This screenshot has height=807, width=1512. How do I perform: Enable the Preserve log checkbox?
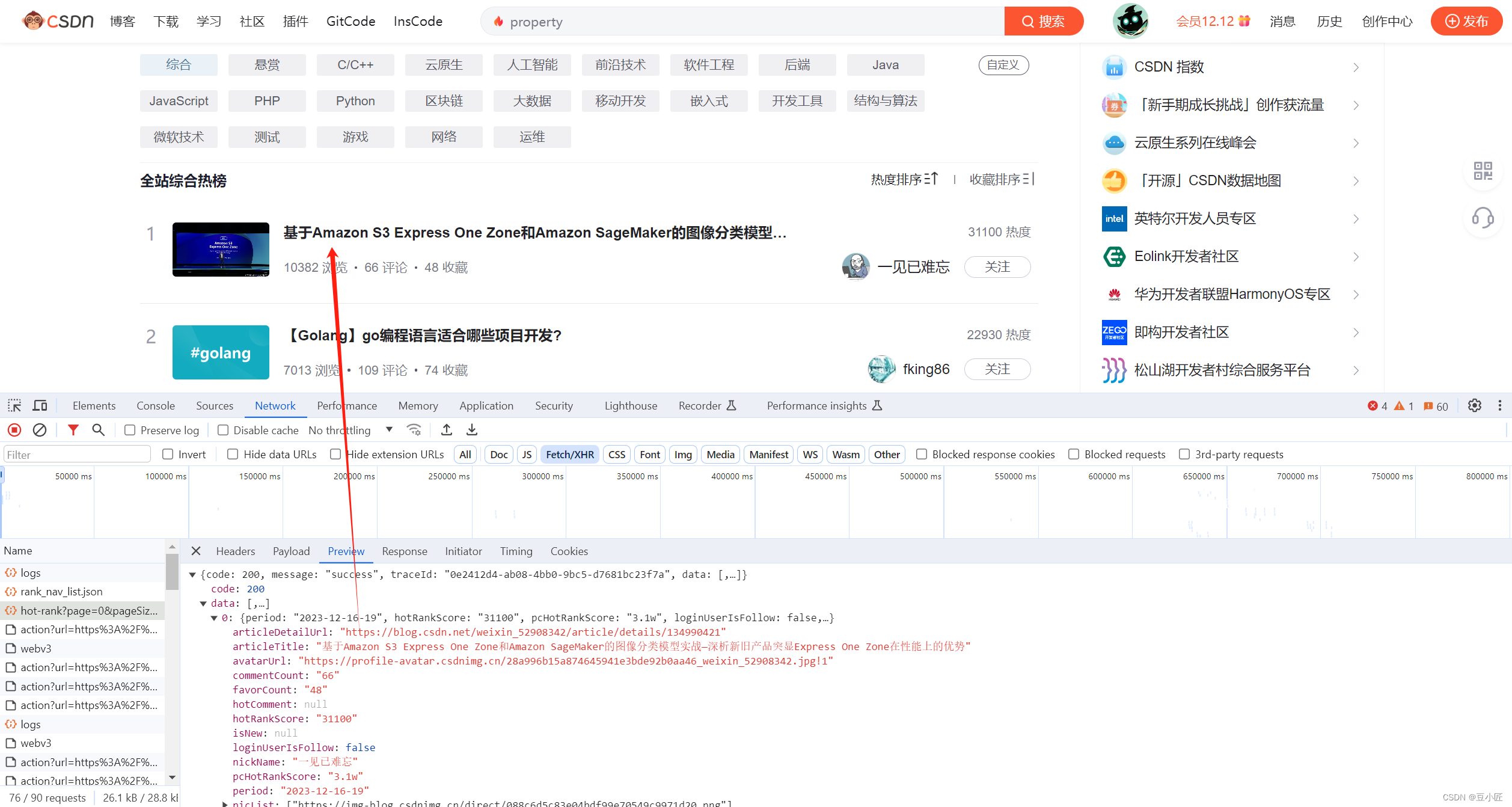[130, 430]
